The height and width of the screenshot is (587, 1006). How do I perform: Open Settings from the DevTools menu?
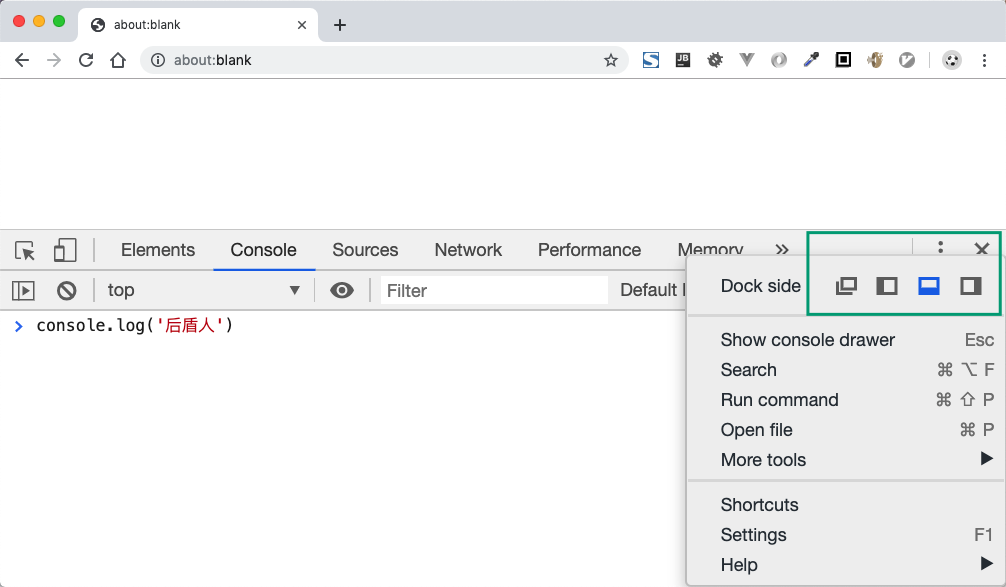753,535
